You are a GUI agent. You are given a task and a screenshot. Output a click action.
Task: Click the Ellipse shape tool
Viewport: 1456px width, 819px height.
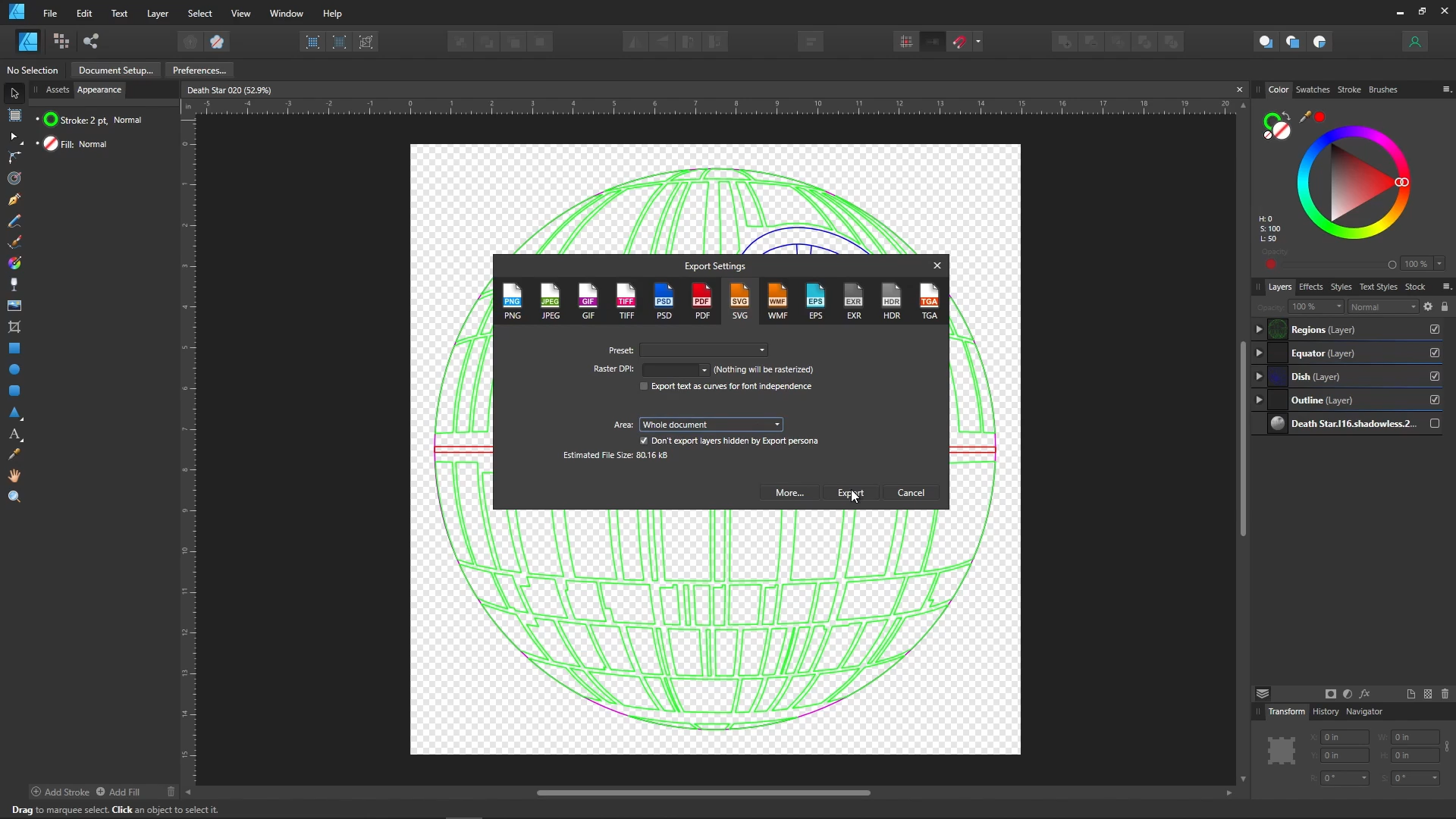click(14, 369)
